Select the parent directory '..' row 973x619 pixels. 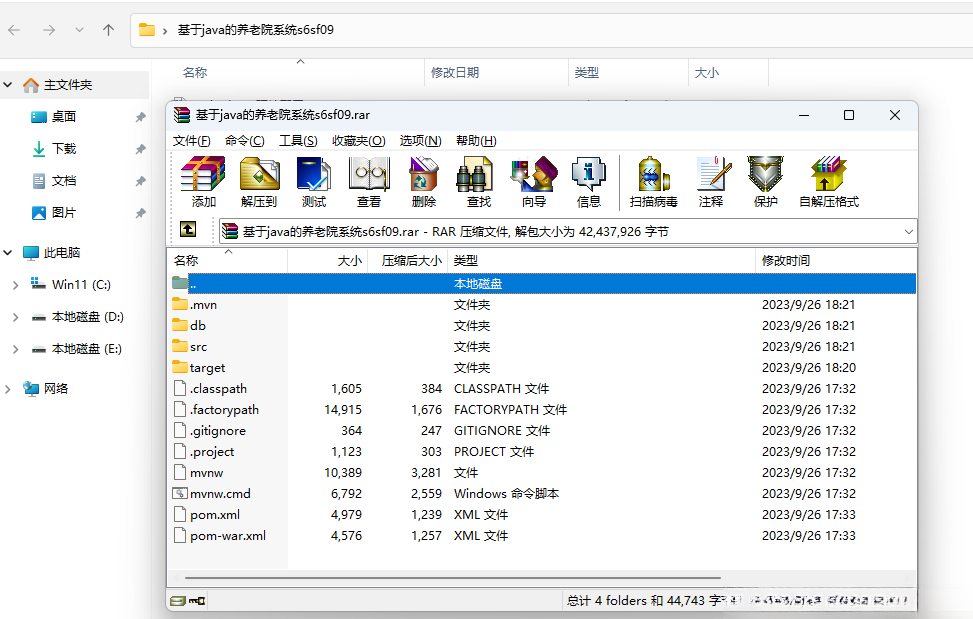pyautogui.click(x=542, y=283)
